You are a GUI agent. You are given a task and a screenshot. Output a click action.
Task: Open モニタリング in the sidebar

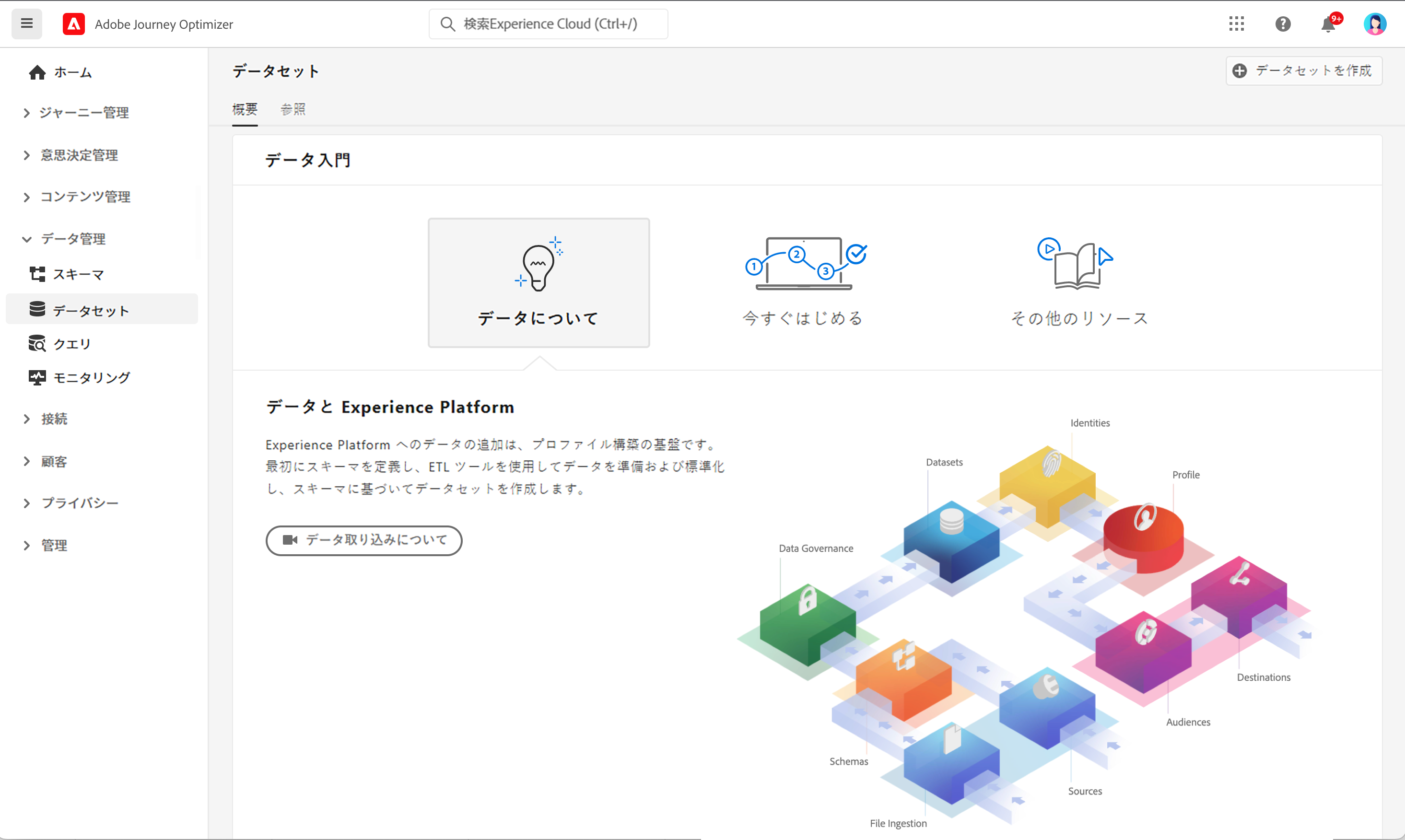click(91, 377)
